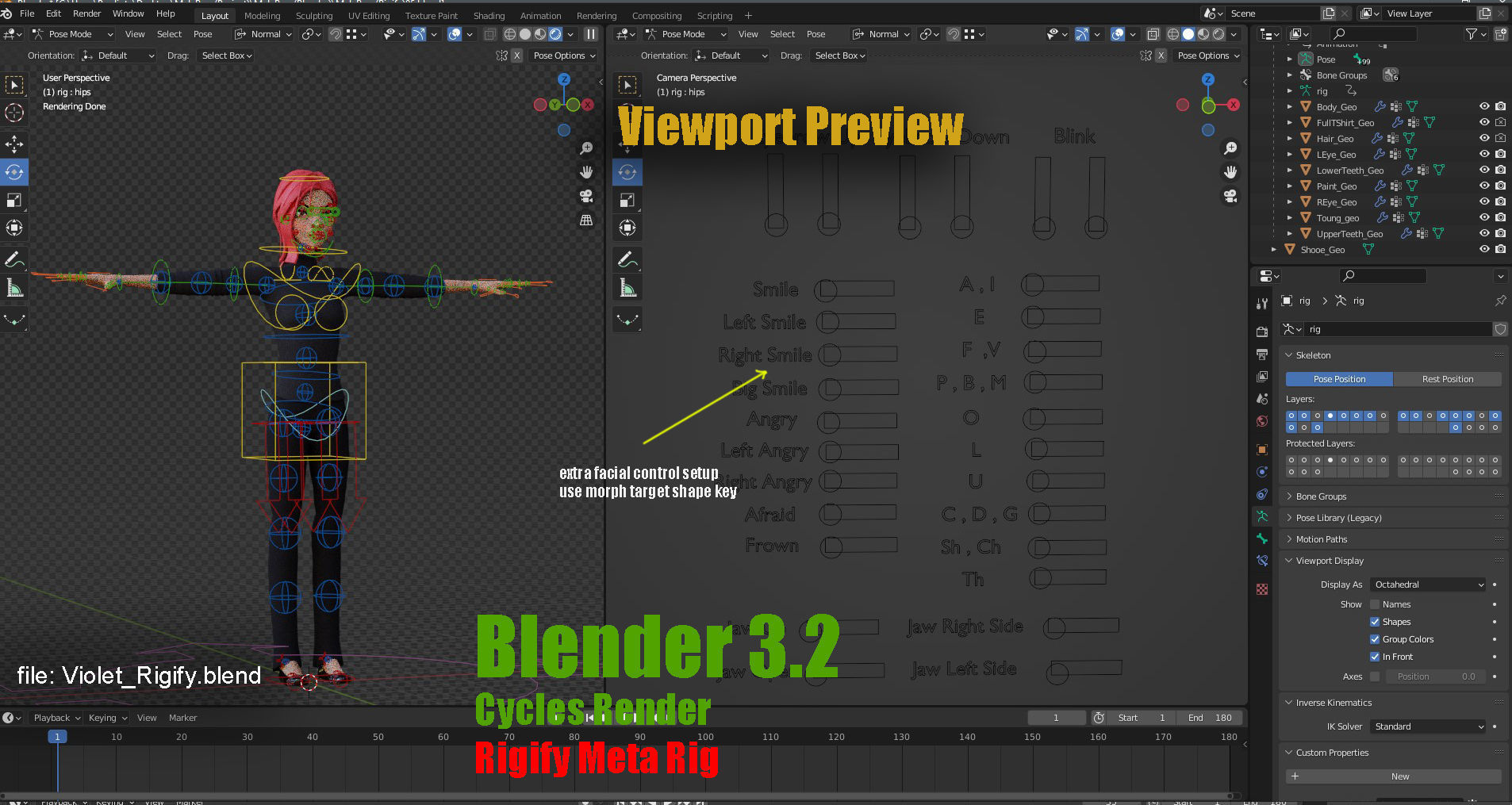This screenshot has width=1512, height=805.
Task: Click the current frame marker at frame 1
Action: click(x=57, y=737)
